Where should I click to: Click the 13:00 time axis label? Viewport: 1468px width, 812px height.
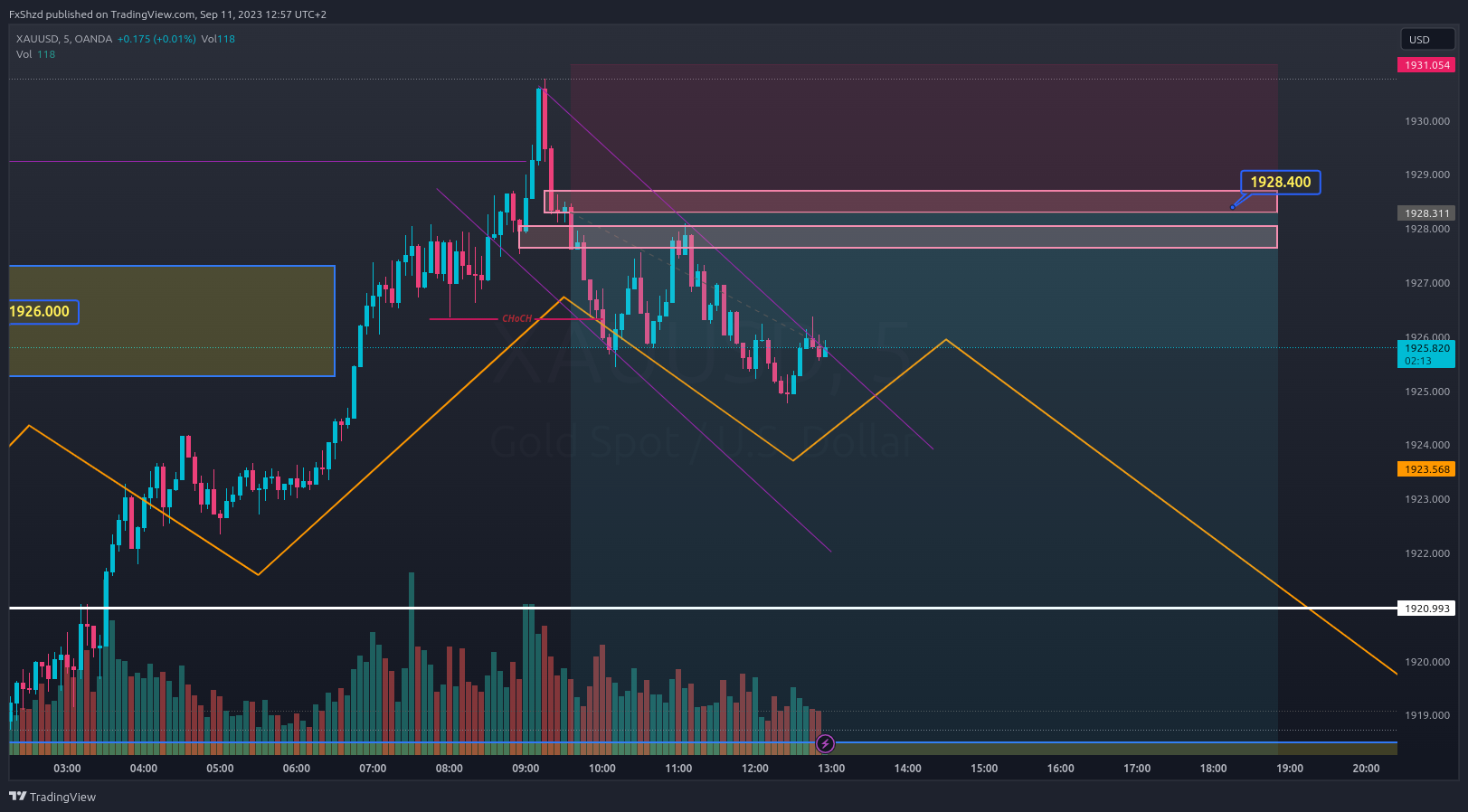coord(831,769)
